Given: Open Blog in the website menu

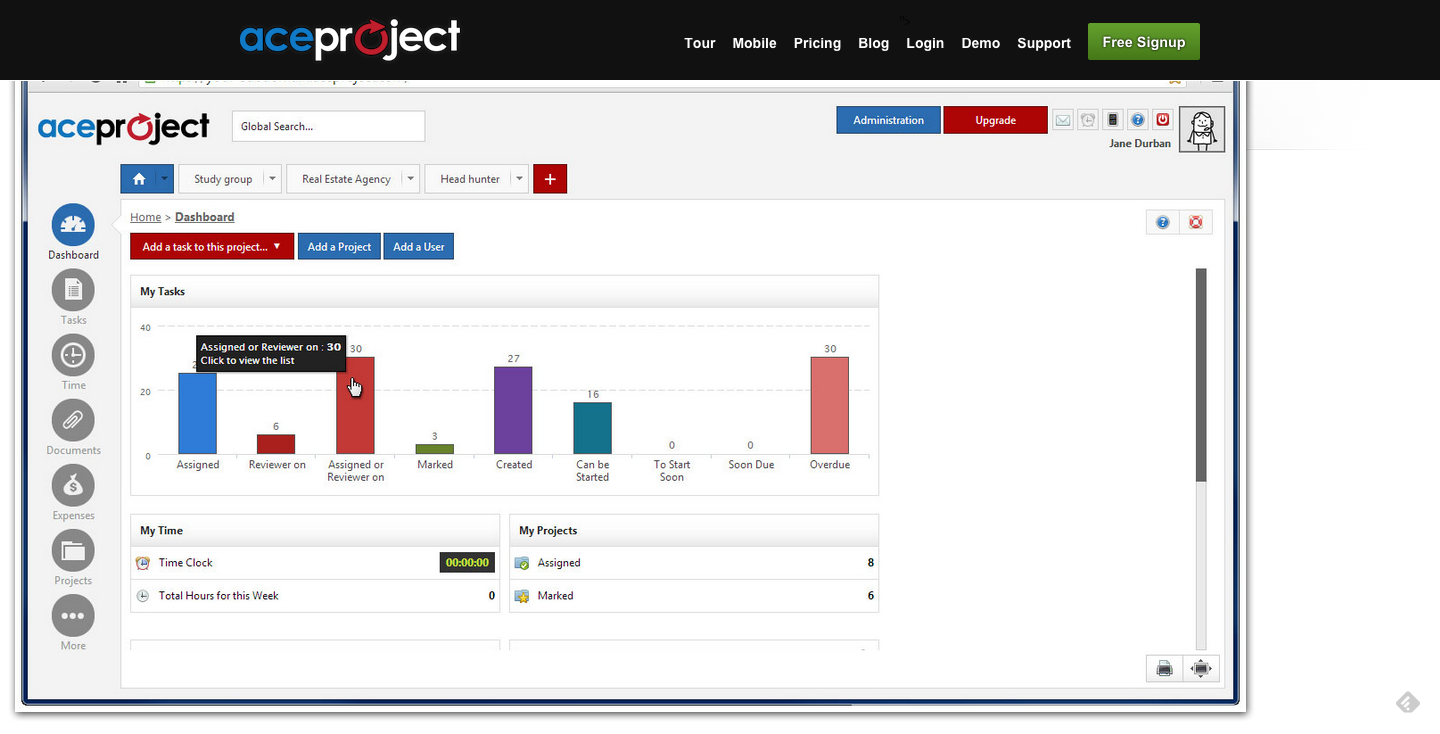Looking at the screenshot, I should [873, 43].
